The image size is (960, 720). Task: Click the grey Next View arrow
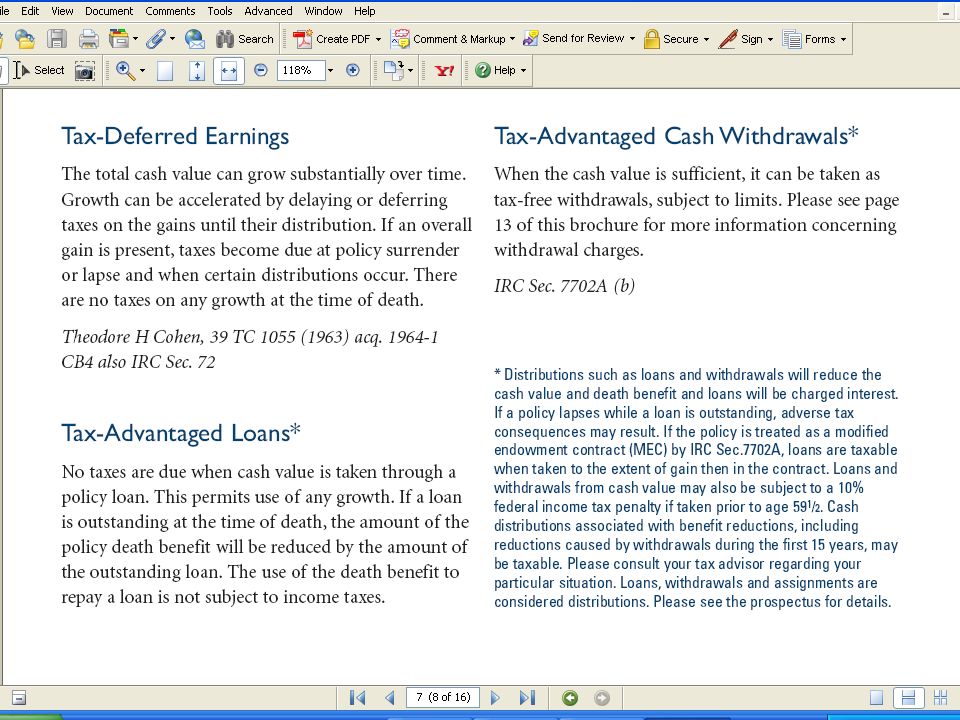(x=602, y=698)
